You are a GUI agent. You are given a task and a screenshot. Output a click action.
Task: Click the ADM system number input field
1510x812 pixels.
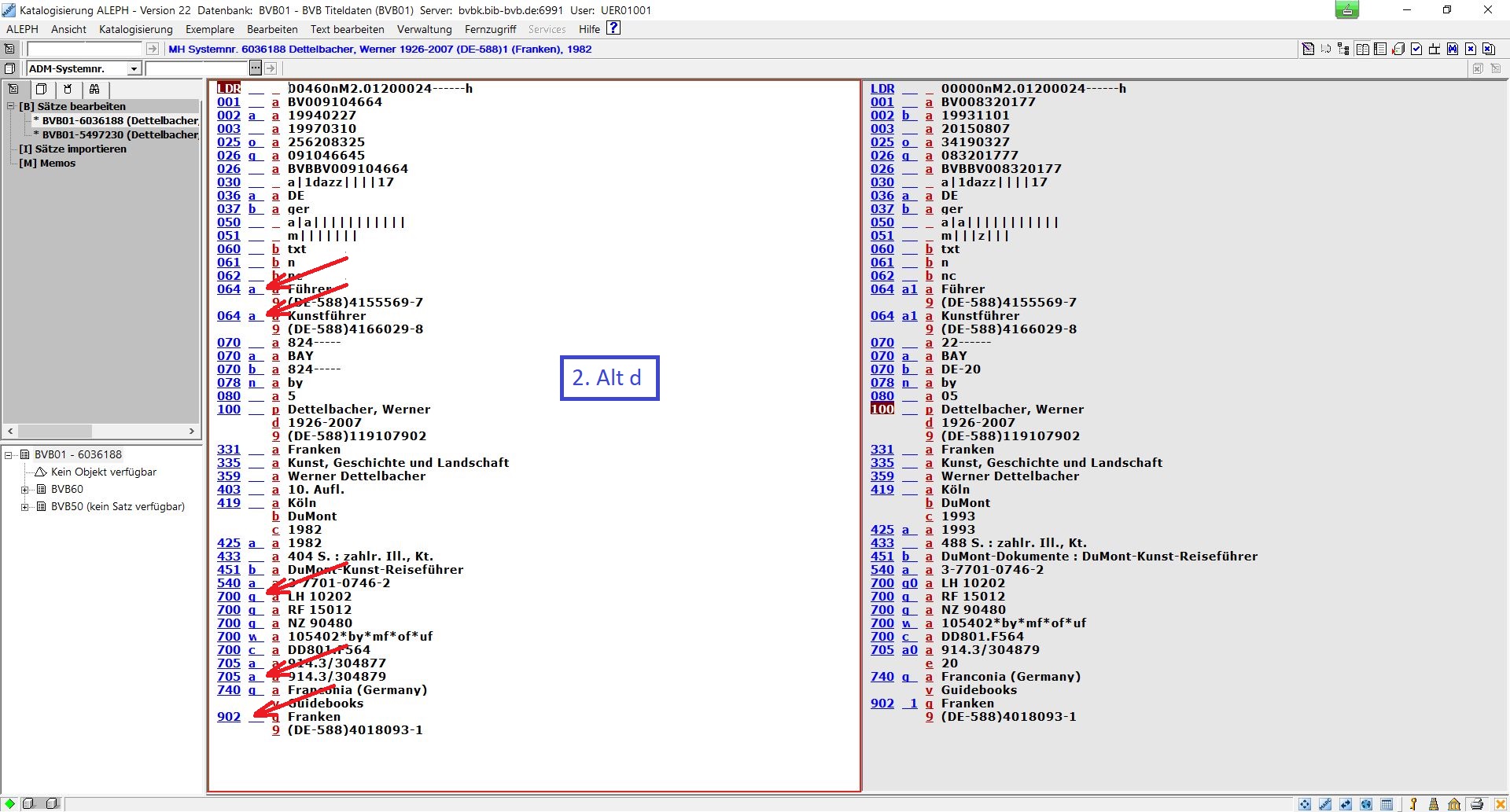tap(197, 69)
